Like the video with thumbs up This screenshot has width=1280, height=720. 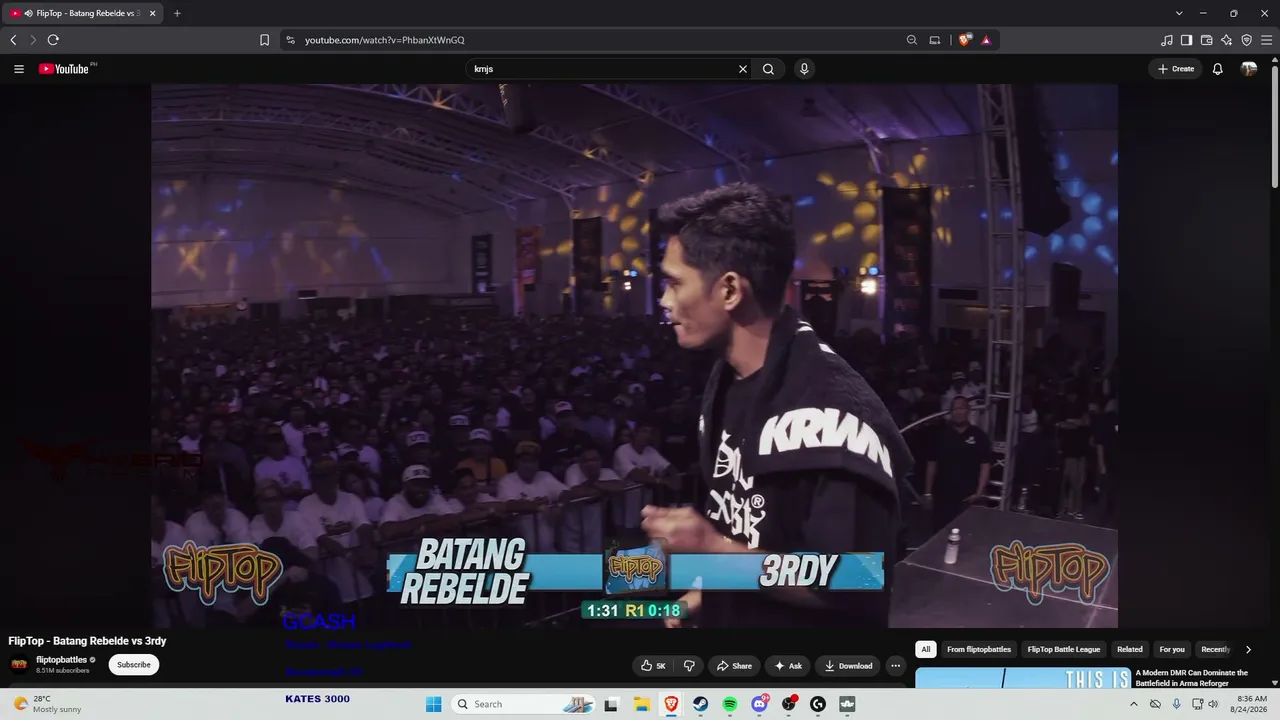[x=652, y=666]
